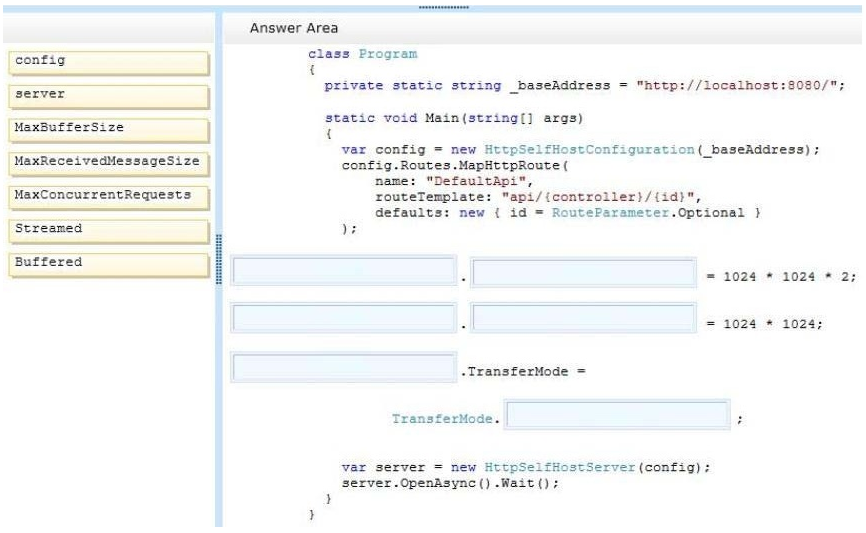Click the .TransferMode = code text
866x533 pixels.
pyautogui.click(x=523, y=372)
